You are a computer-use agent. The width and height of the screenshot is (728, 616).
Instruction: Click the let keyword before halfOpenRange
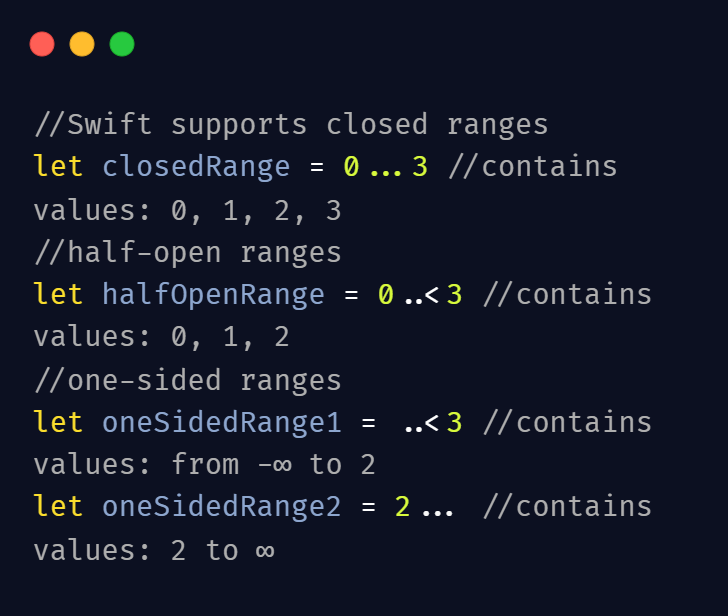[x=58, y=294]
